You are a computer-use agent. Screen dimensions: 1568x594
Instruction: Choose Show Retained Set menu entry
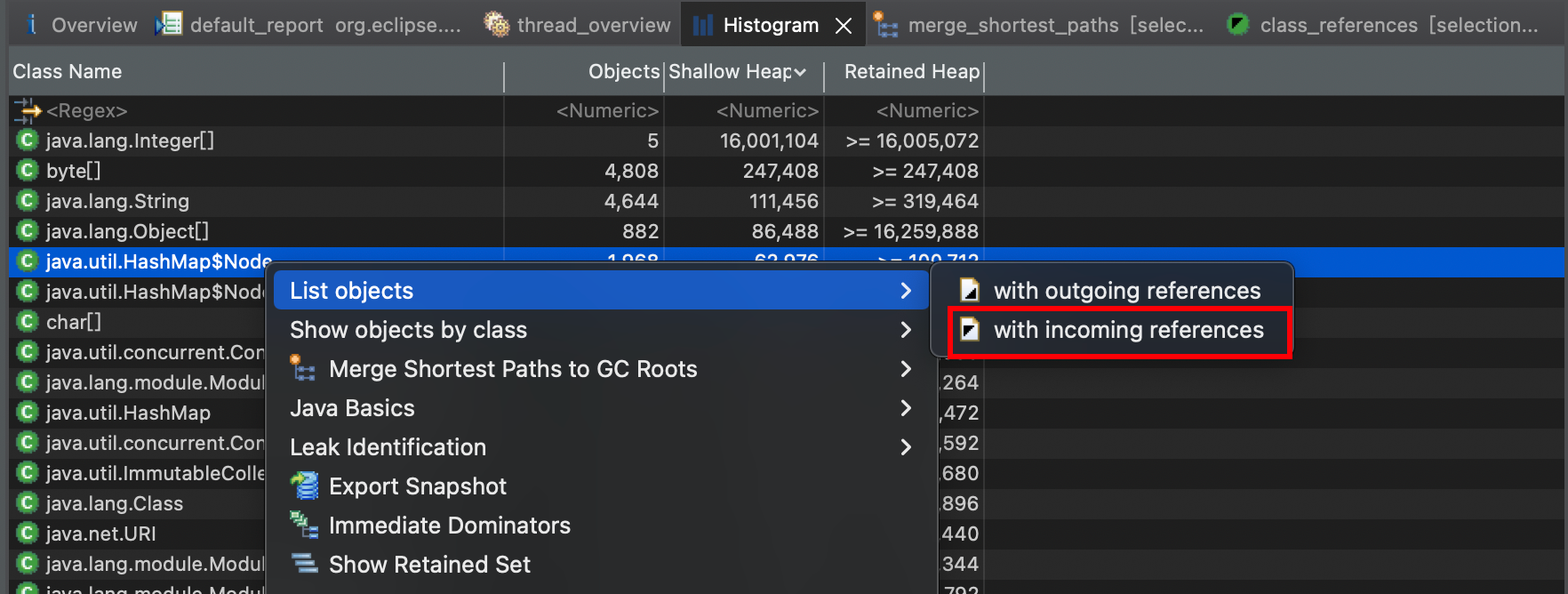[x=601, y=565]
